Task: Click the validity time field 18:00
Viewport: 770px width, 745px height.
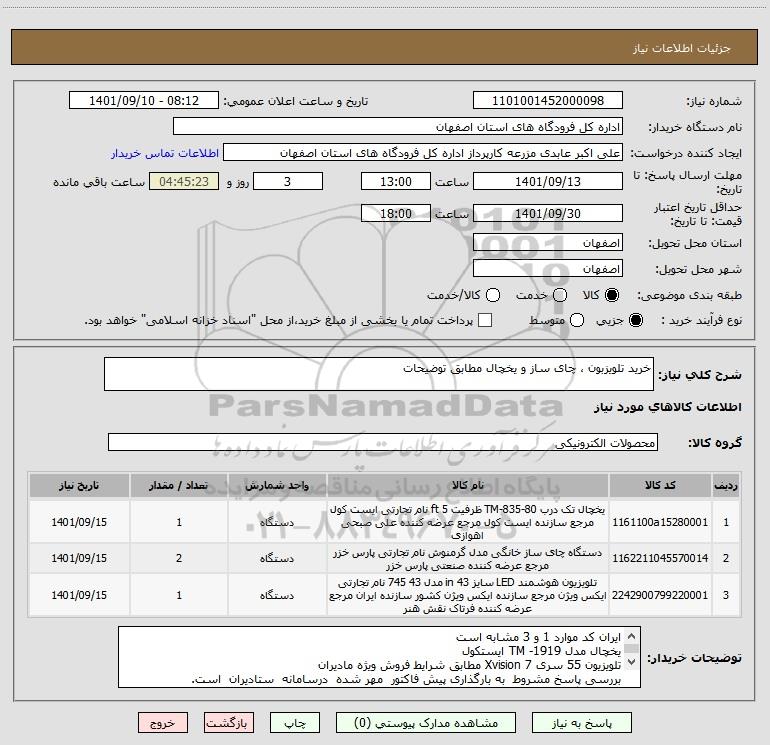Action: [x=396, y=213]
